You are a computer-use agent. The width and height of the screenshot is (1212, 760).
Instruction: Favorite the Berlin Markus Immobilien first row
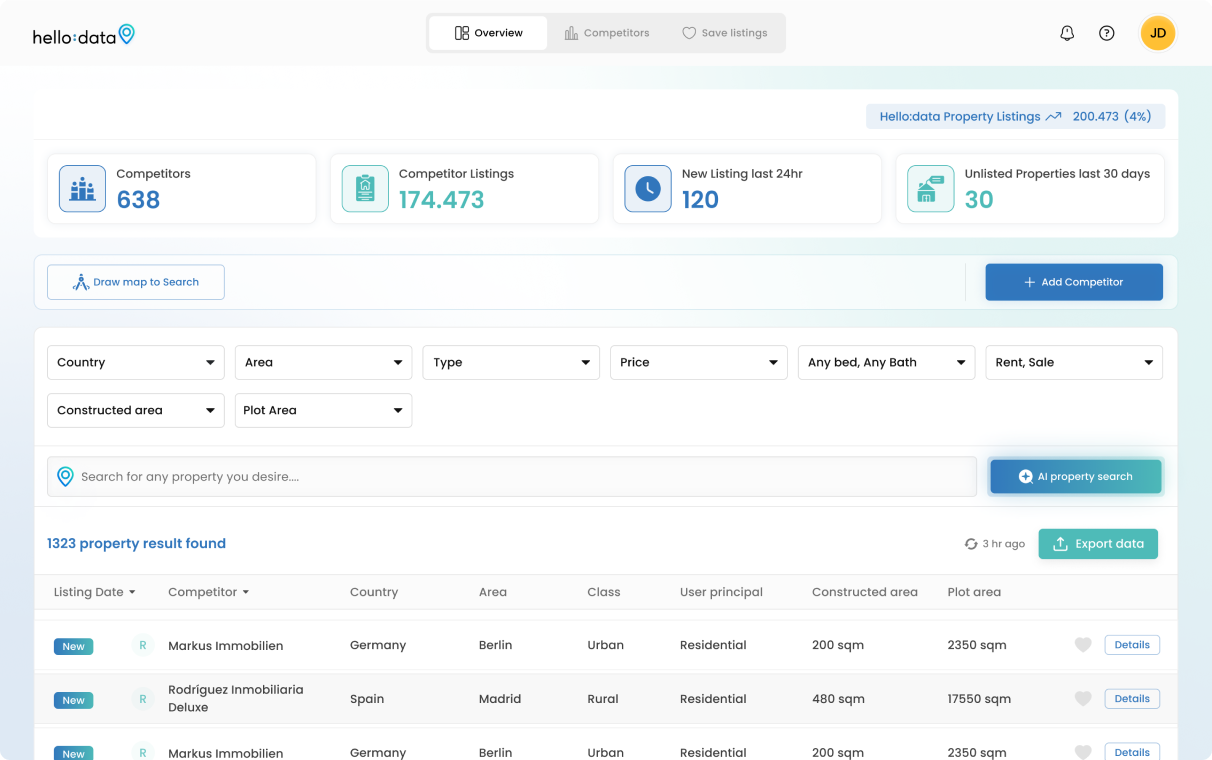pos(1082,645)
